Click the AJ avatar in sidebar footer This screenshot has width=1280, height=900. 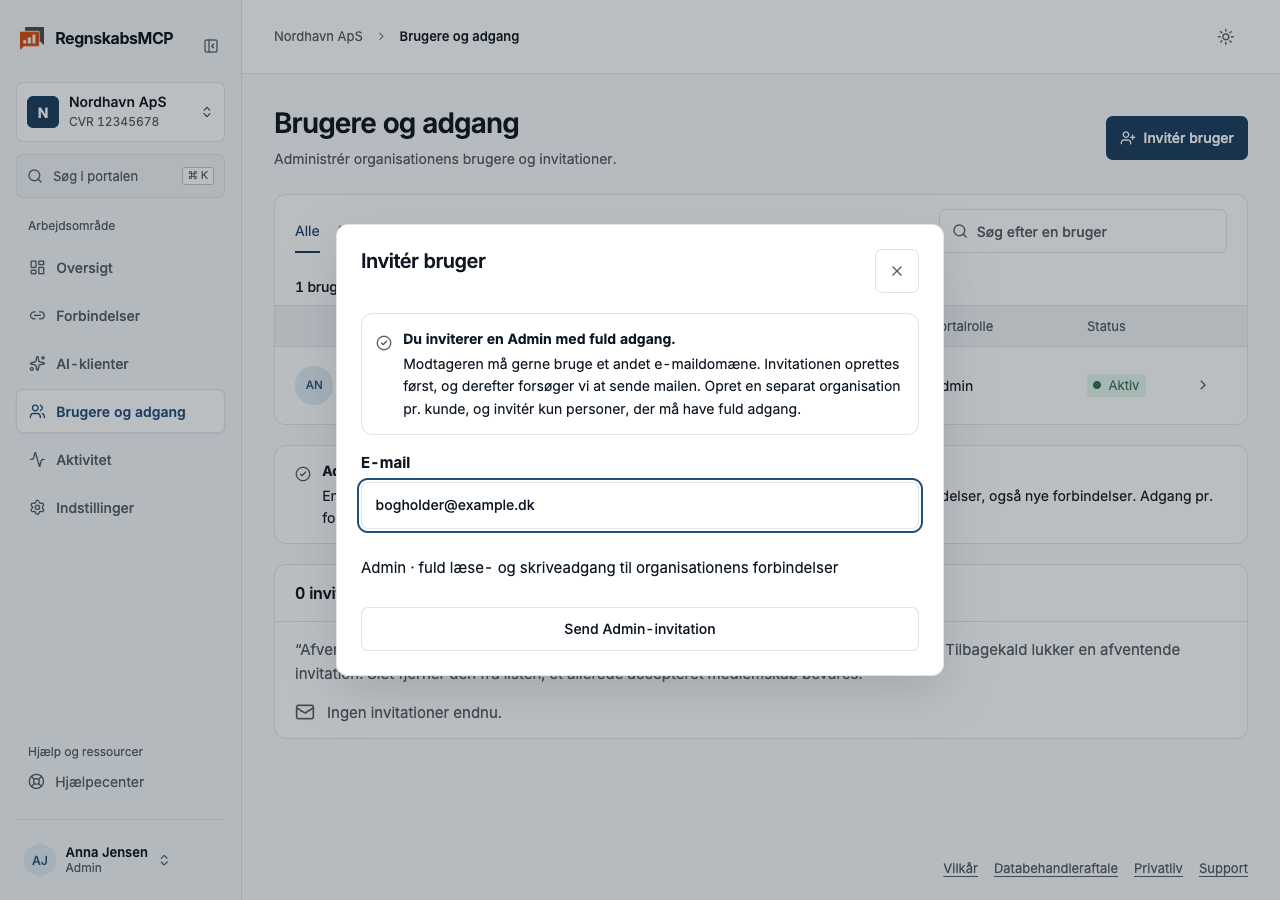40,860
